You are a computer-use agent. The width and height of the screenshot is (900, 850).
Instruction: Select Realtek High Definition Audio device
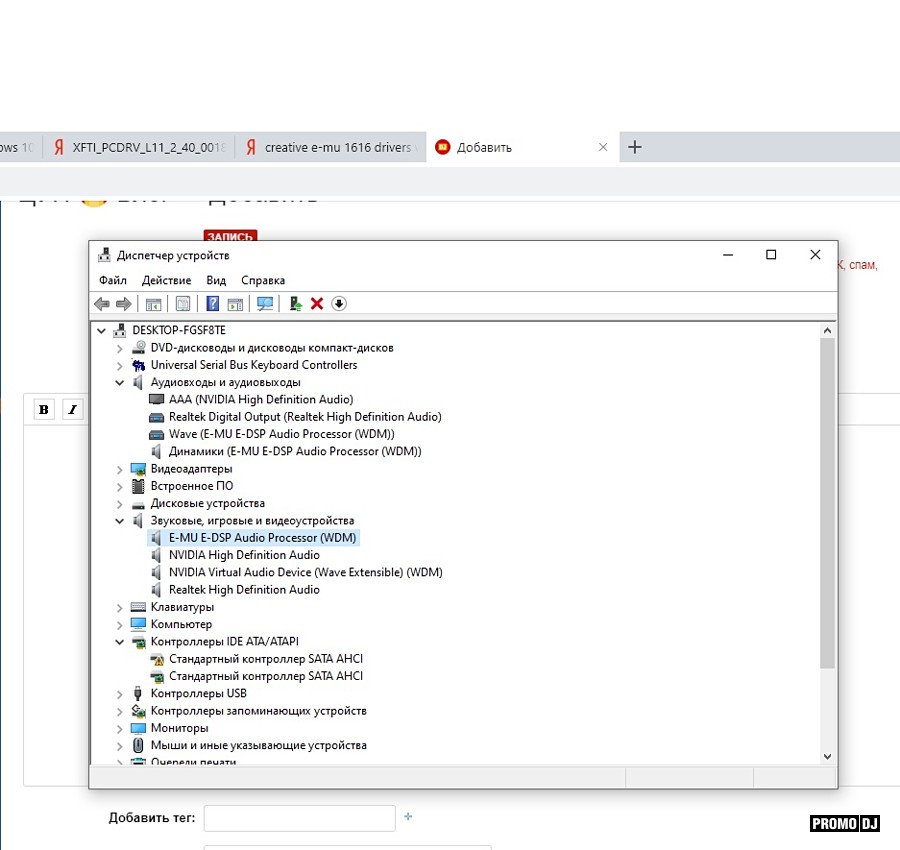point(244,590)
